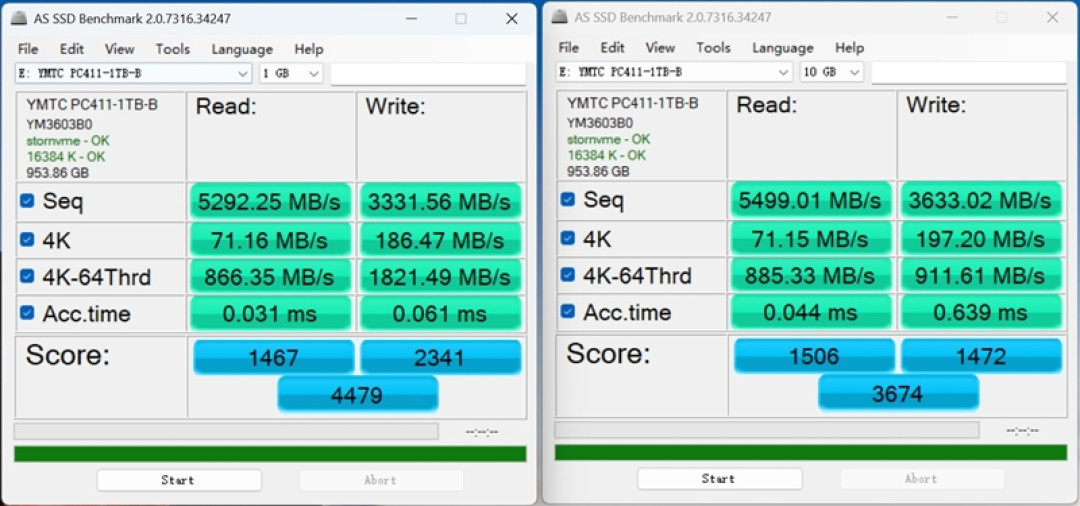Click the AS SSD app icon in right window title bar

pyautogui.click(x=560, y=17)
